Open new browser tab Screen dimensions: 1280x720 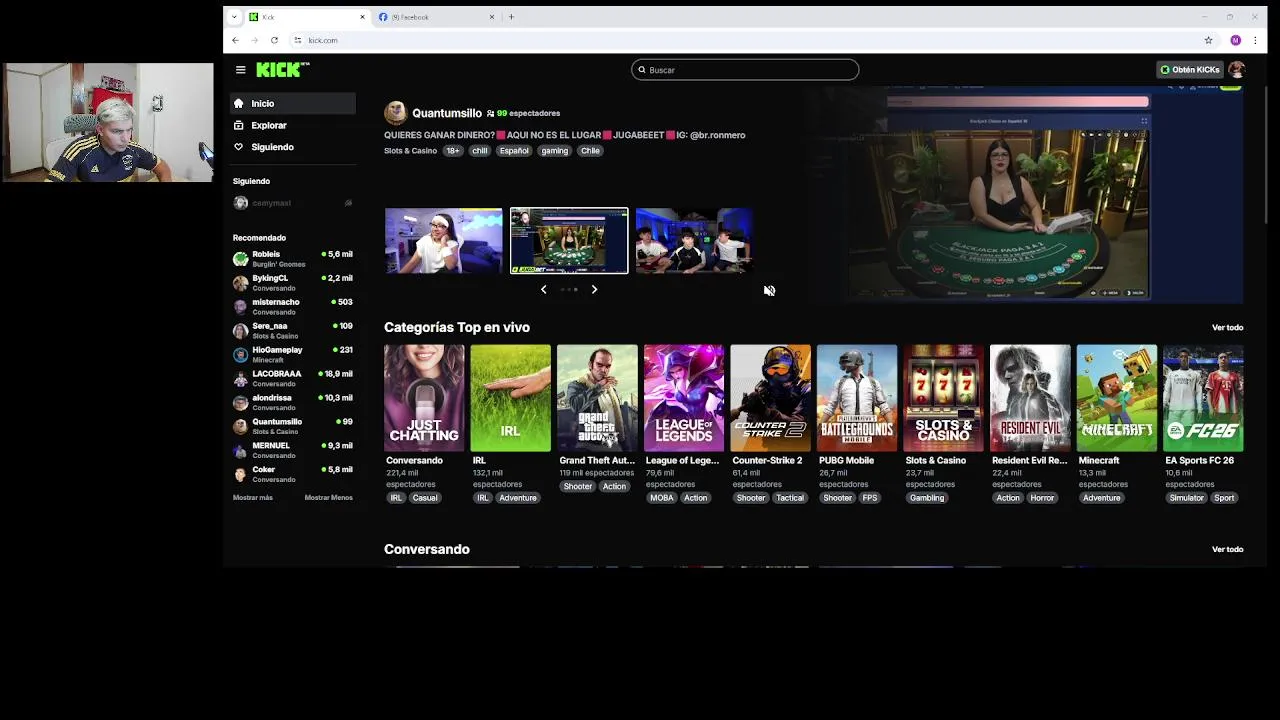[x=511, y=17]
